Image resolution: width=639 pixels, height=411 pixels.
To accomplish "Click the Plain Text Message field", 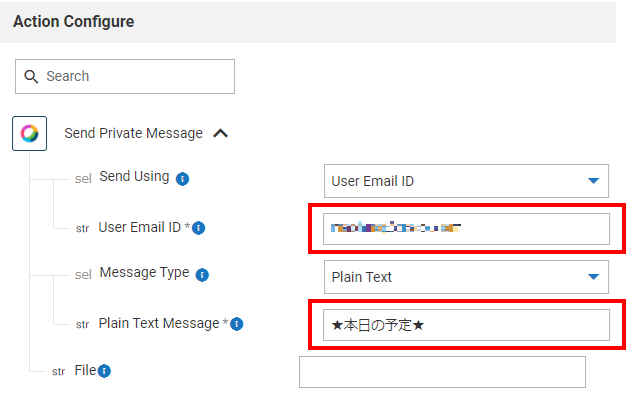I will pos(466,324).
